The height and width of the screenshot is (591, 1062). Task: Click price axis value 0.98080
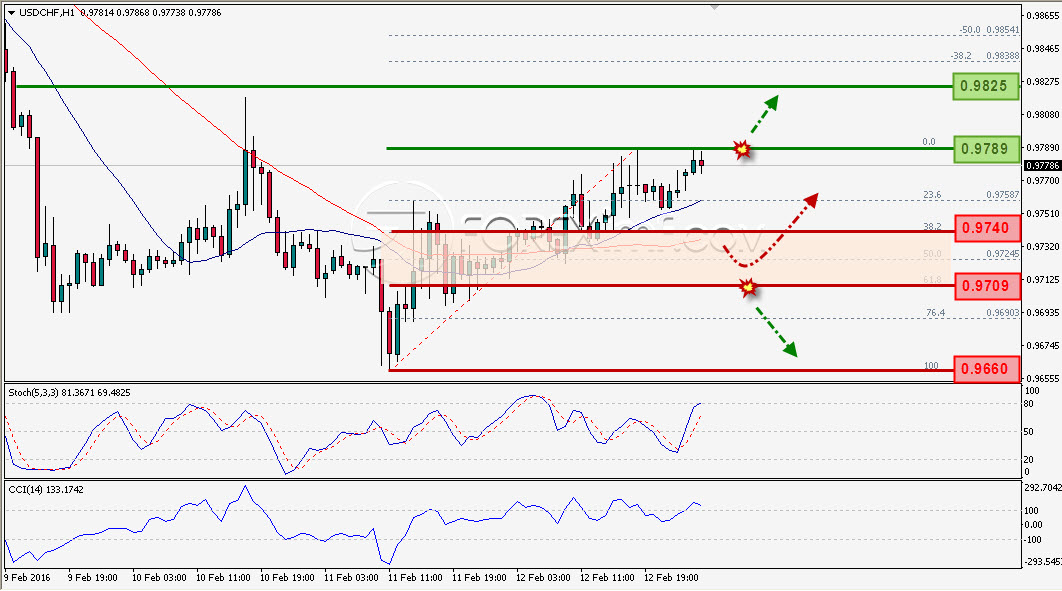click(1043, 115)
